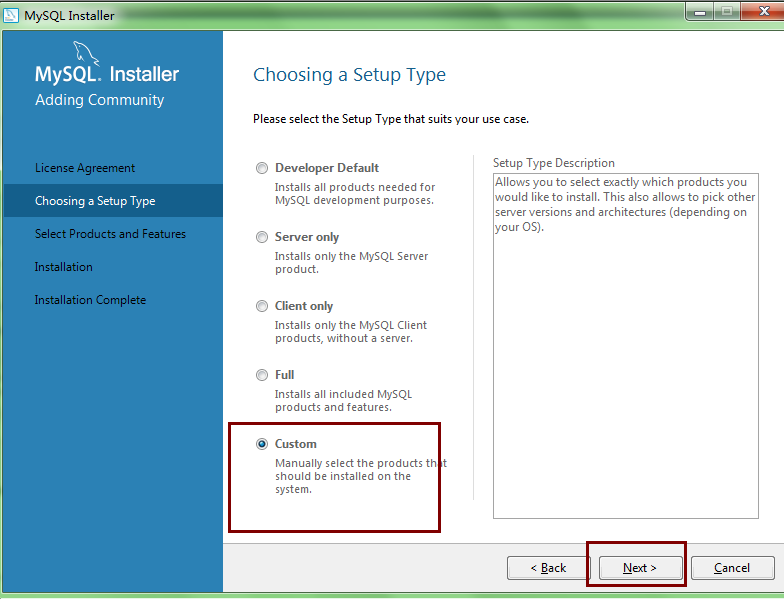The image size is (784, 599).
Task: Click the Developer Default label text
Action: pyautogui.click(x=327, y=168)
